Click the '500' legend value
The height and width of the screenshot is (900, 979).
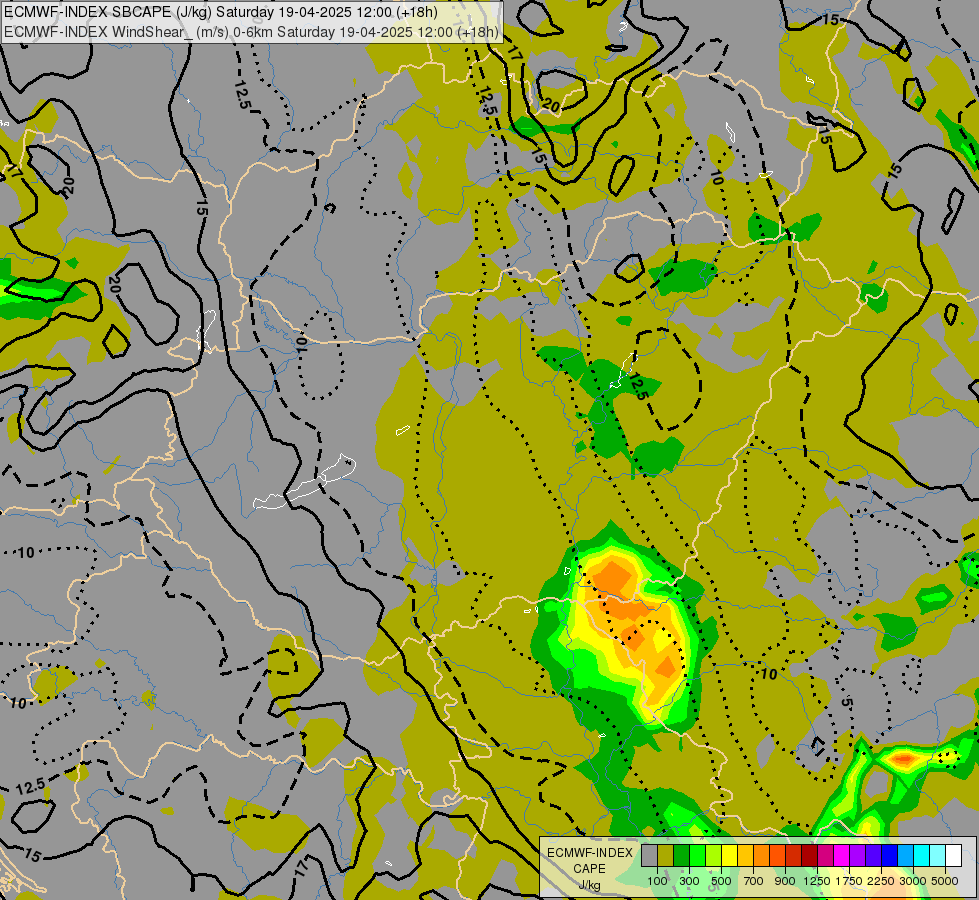click(x=721, y=881)
